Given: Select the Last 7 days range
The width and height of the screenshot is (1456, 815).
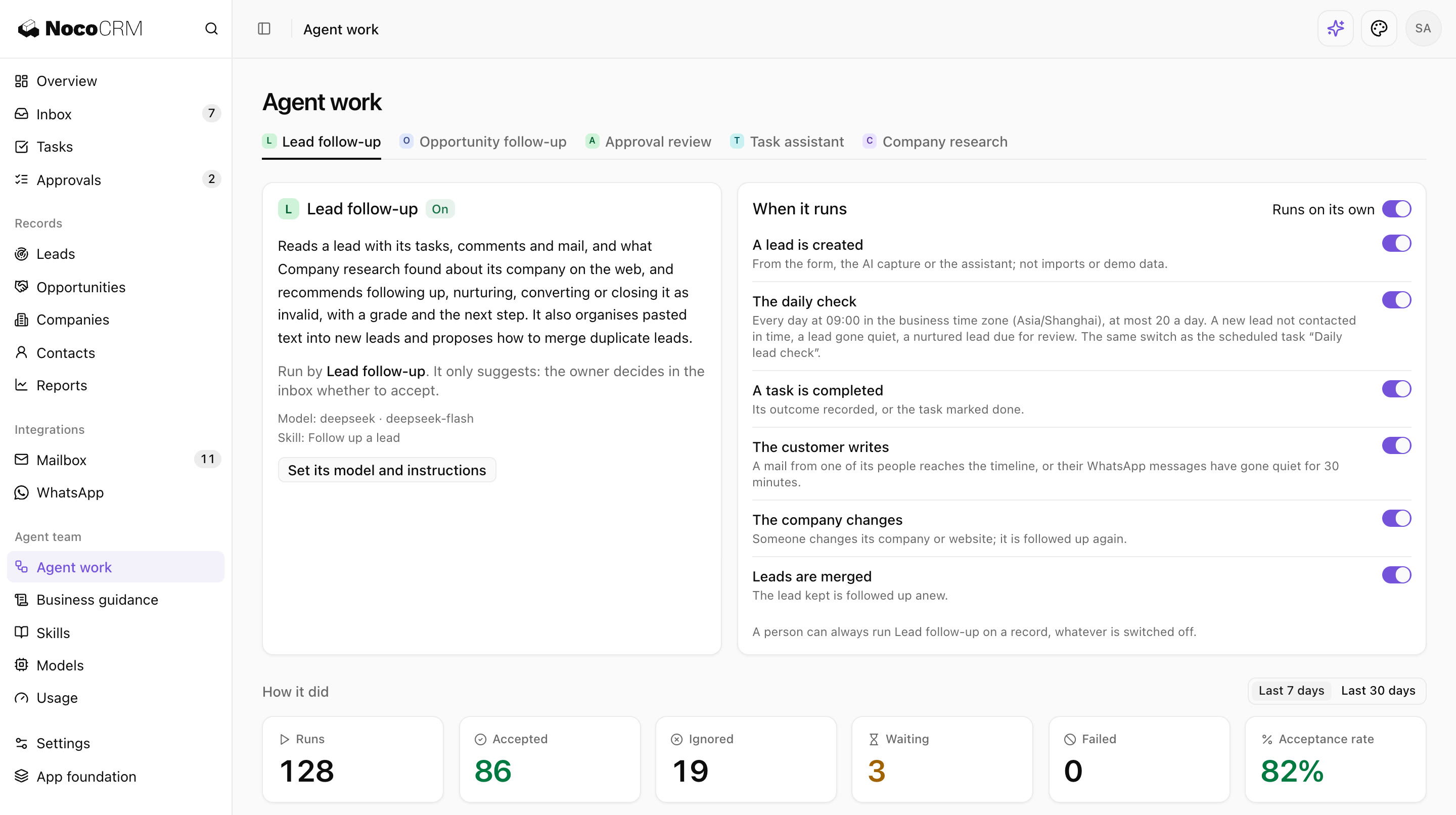Looking at the screenshot, I should pos(1291,691).
